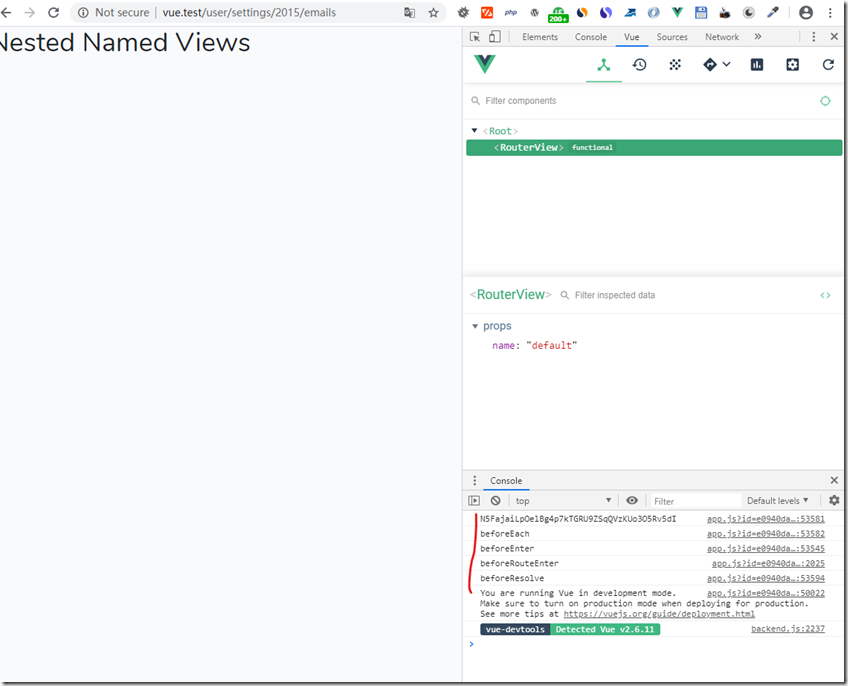Toggle the device toolbar in DevTools

494,37
